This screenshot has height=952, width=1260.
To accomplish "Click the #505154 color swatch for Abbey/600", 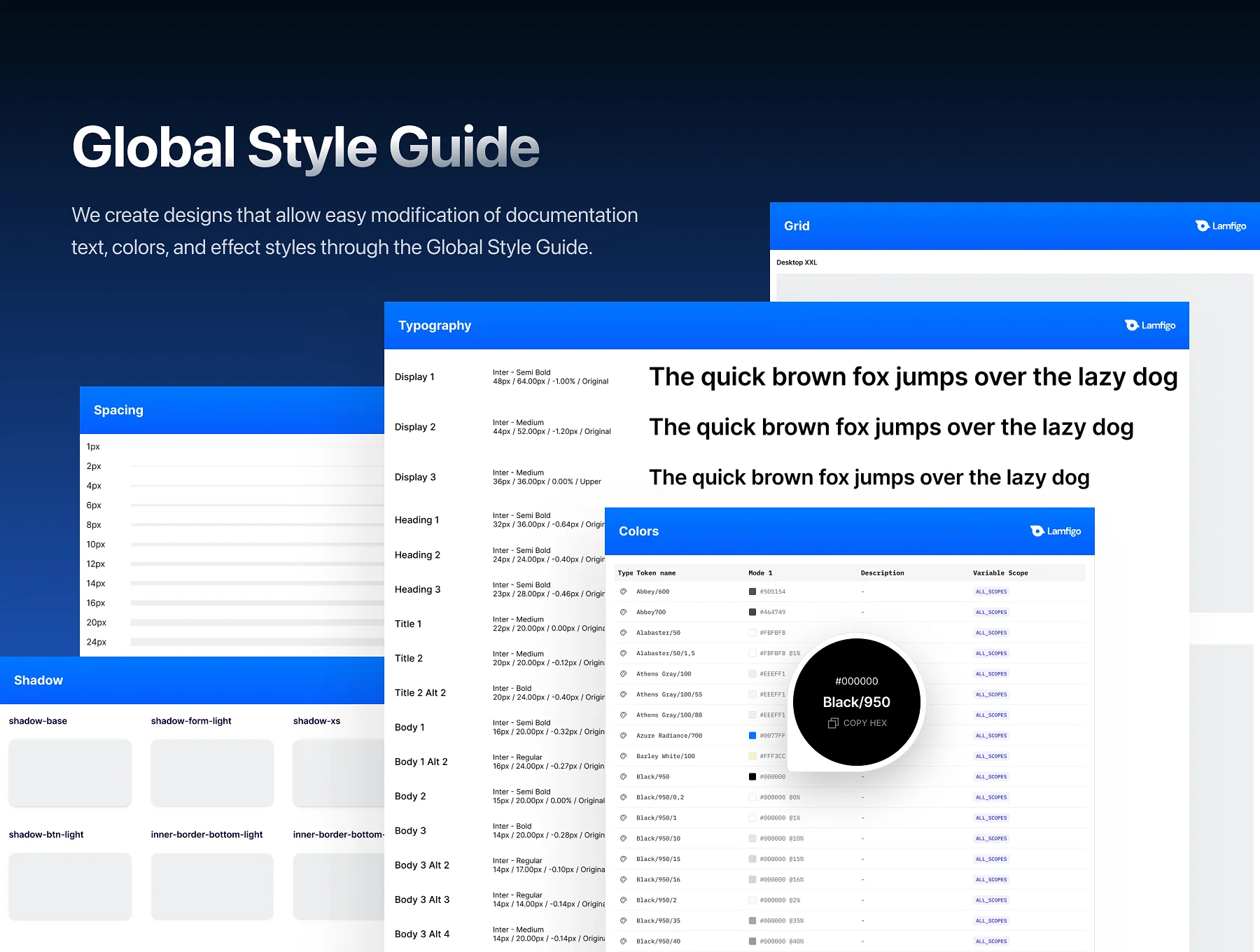I will coord(752,591).
